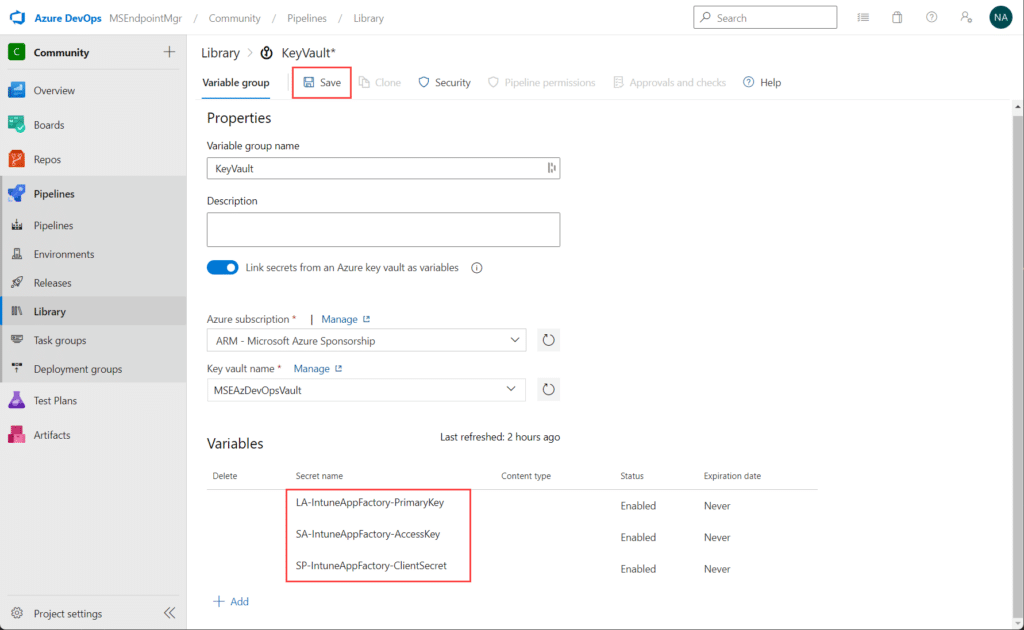This screenshot has width=1024, height=630.
Task: Click the Secret name column header
Action: coord(319,476)
